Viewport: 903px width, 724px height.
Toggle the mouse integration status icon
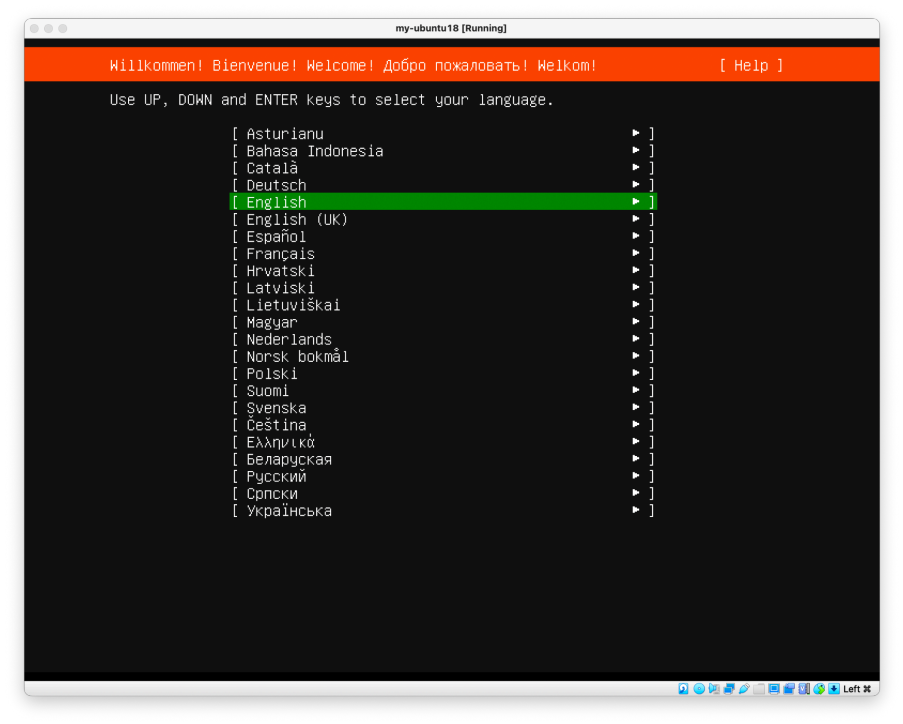click(819, 688)
